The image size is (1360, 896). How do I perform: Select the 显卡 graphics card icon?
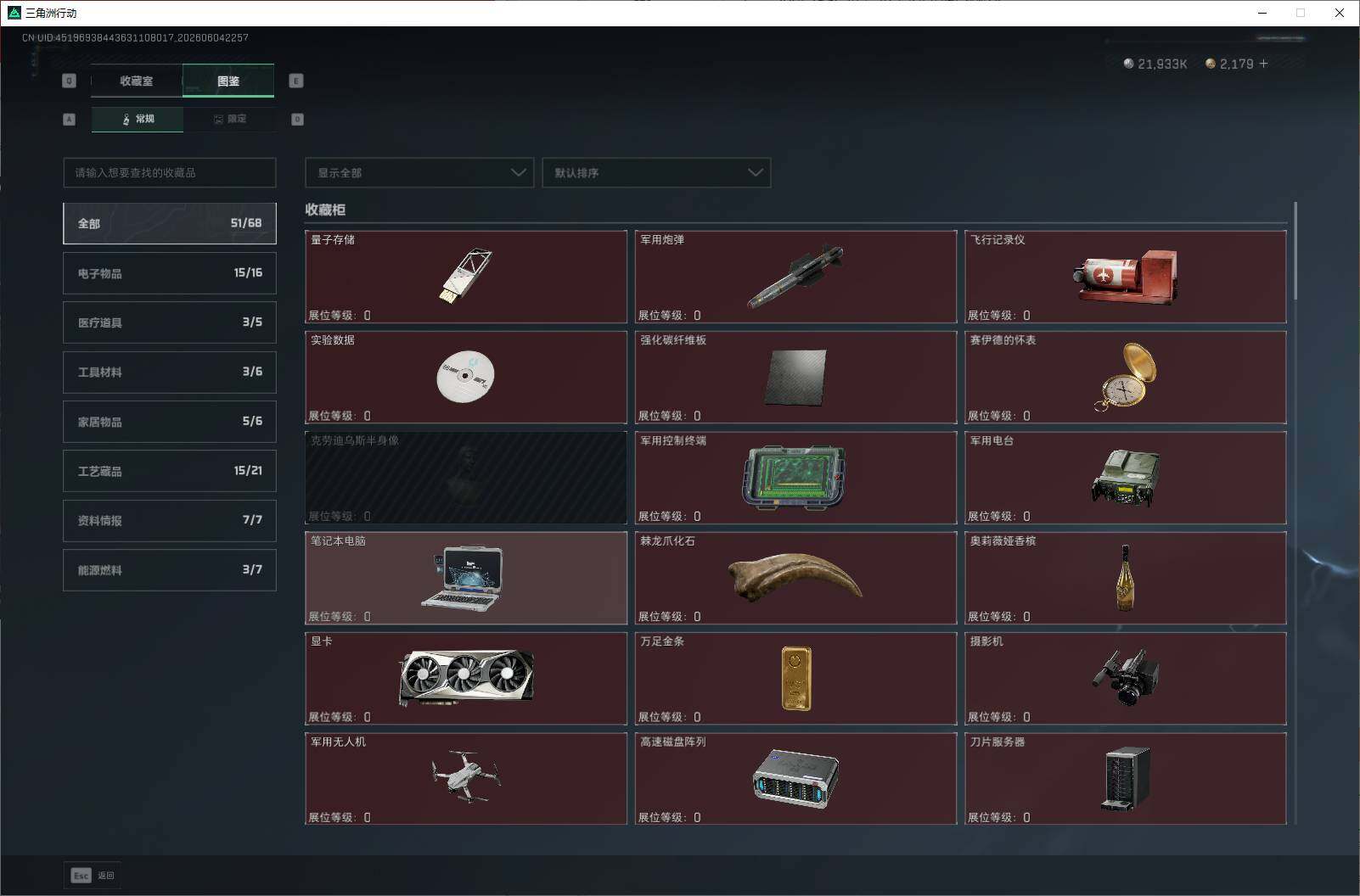(466, 677)
